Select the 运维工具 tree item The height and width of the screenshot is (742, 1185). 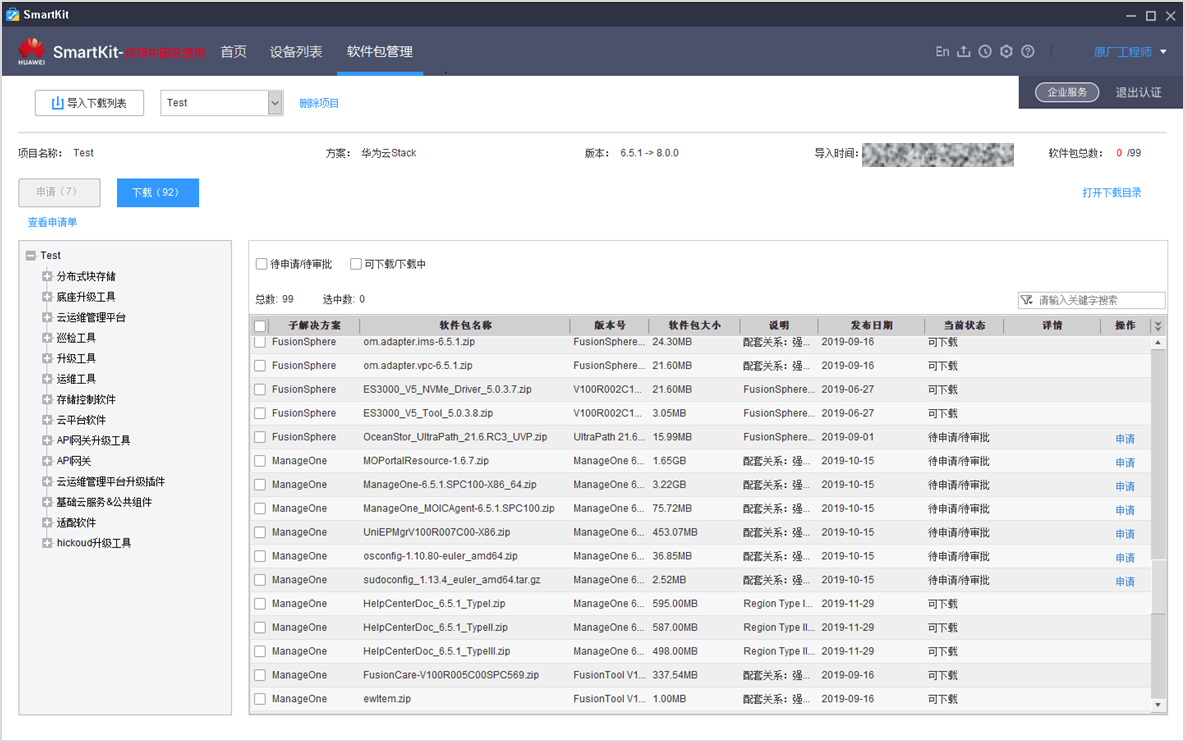(x=76, y=379)
